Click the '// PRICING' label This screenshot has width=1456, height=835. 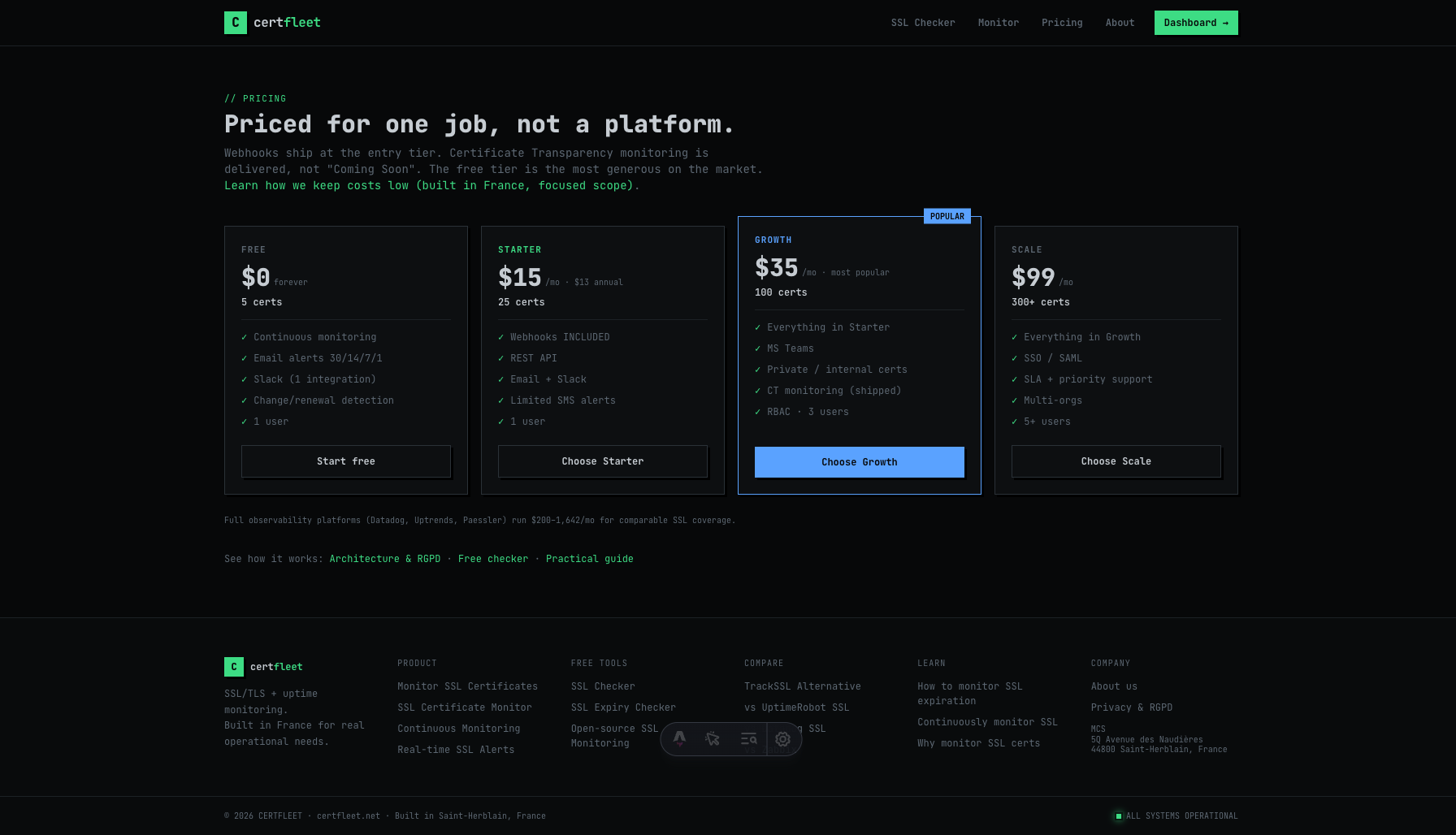tap(255, 99)
